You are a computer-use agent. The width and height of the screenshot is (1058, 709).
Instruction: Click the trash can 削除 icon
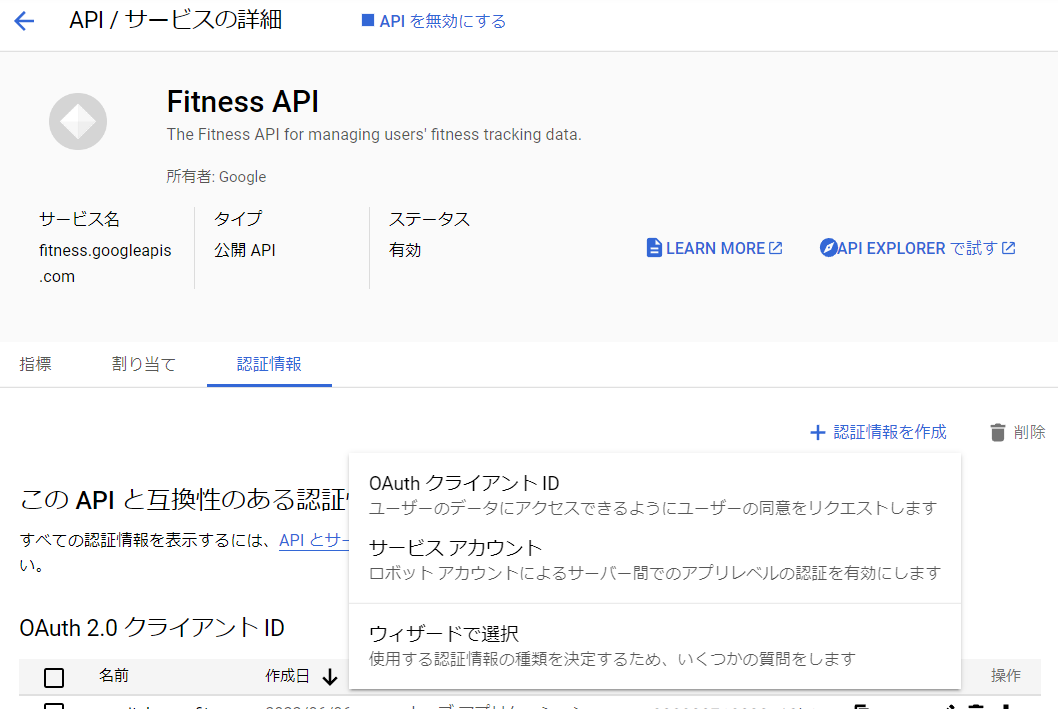997,432
